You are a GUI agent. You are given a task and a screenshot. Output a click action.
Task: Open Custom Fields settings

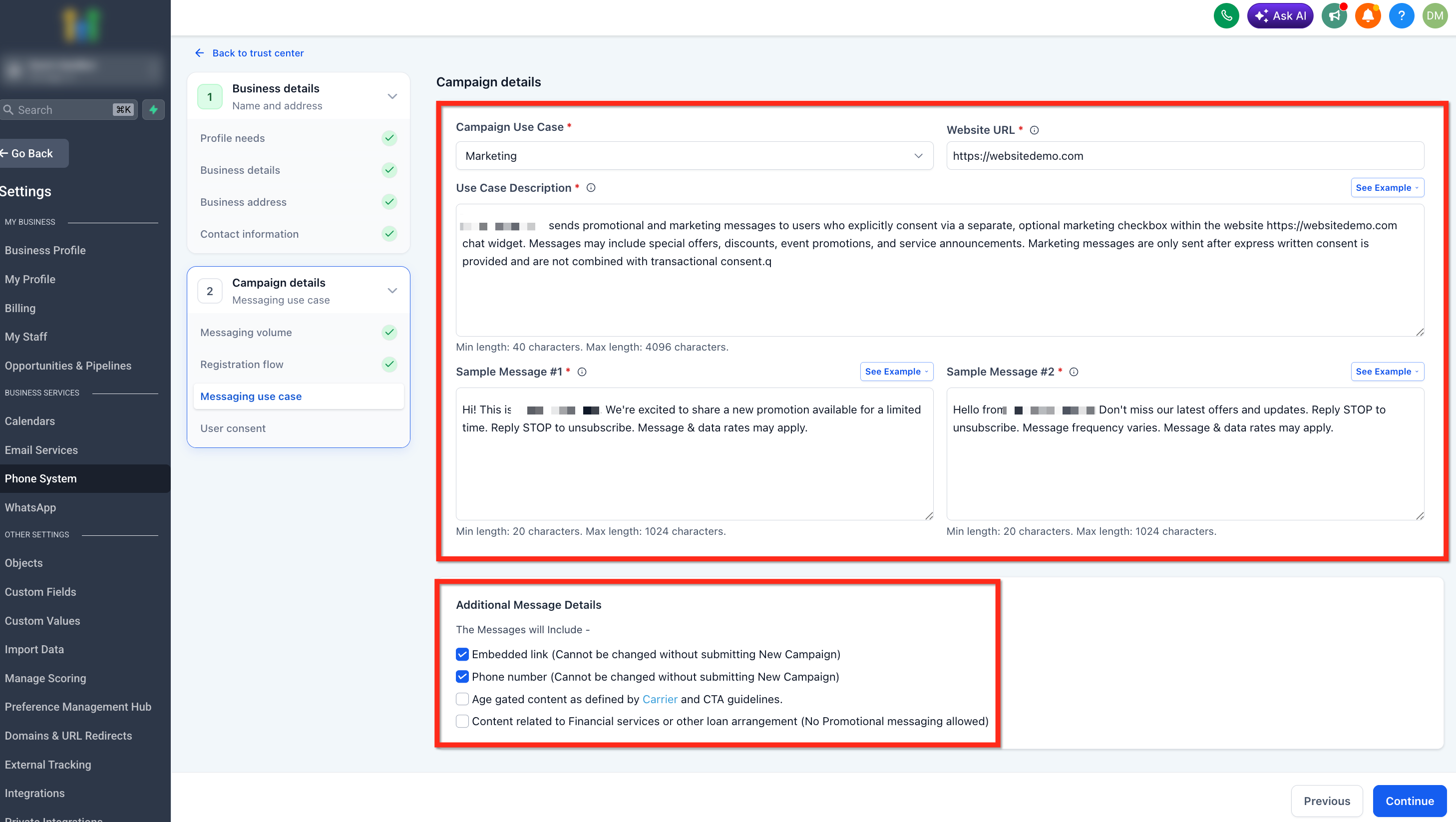[40, 591]
